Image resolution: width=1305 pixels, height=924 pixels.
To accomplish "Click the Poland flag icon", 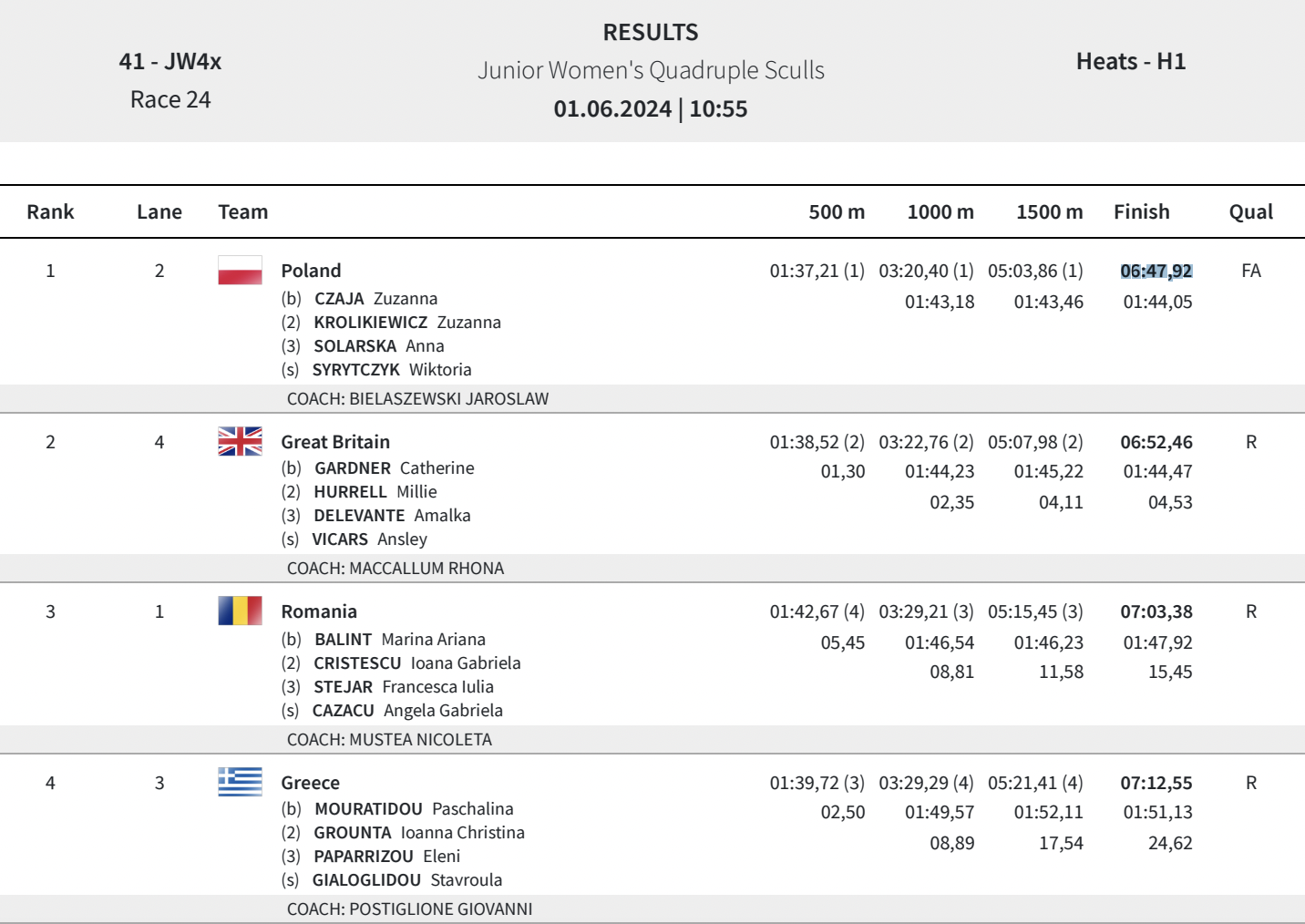I will [x=240, y=271].
